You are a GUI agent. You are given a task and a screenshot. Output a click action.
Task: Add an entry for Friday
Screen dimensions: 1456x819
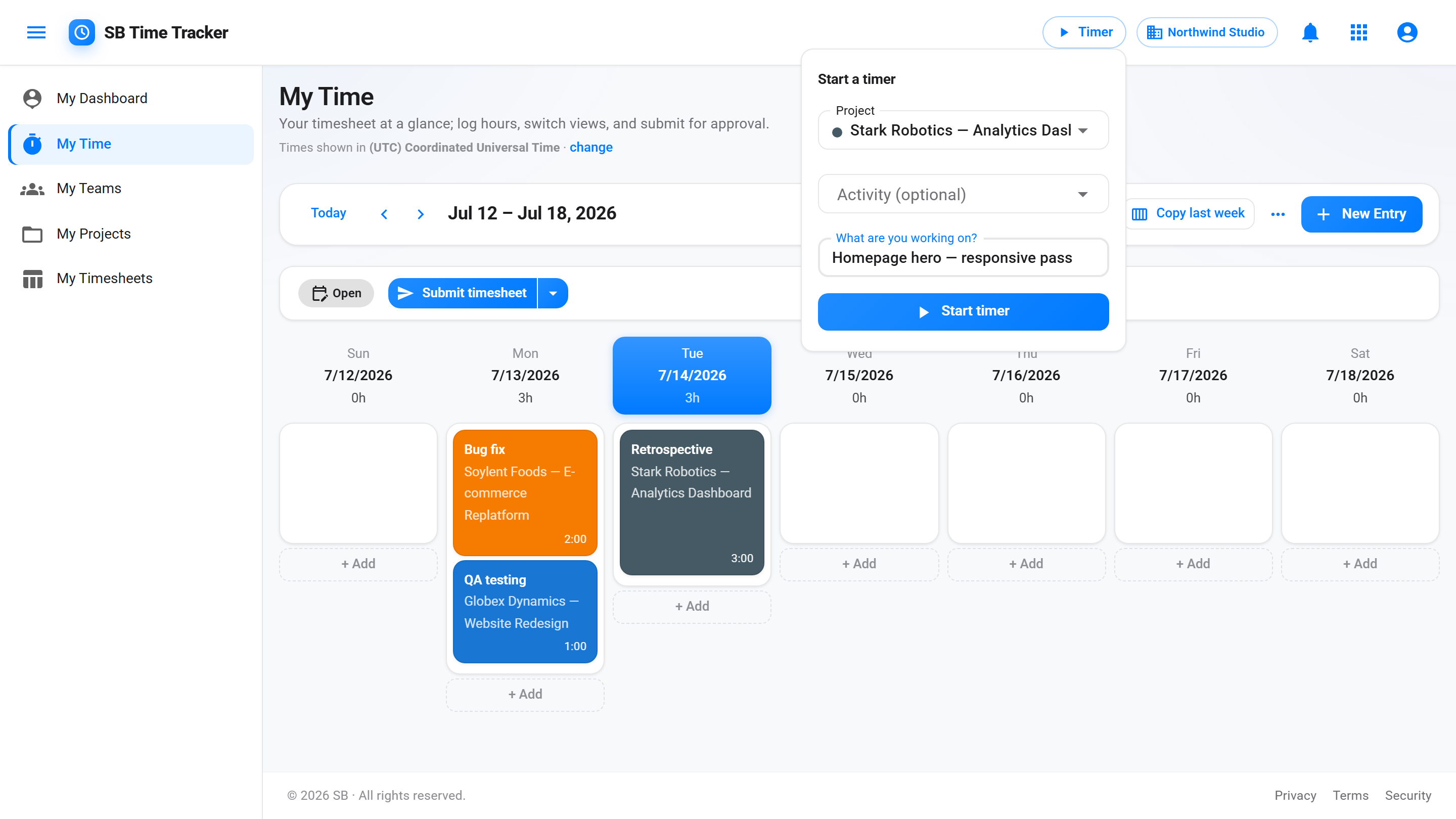click(1193, 564)
